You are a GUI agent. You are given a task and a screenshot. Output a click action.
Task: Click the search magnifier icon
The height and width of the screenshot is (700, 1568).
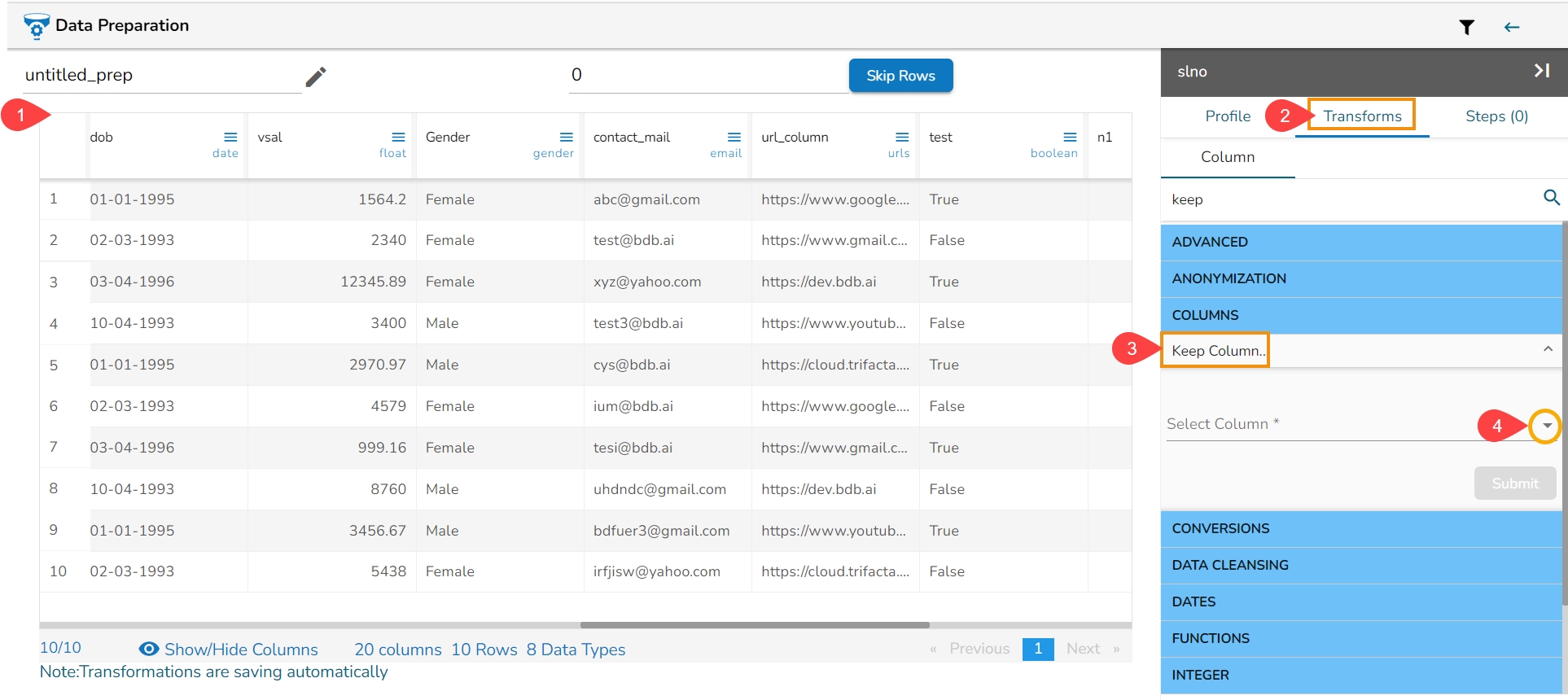click(1551, 198)
